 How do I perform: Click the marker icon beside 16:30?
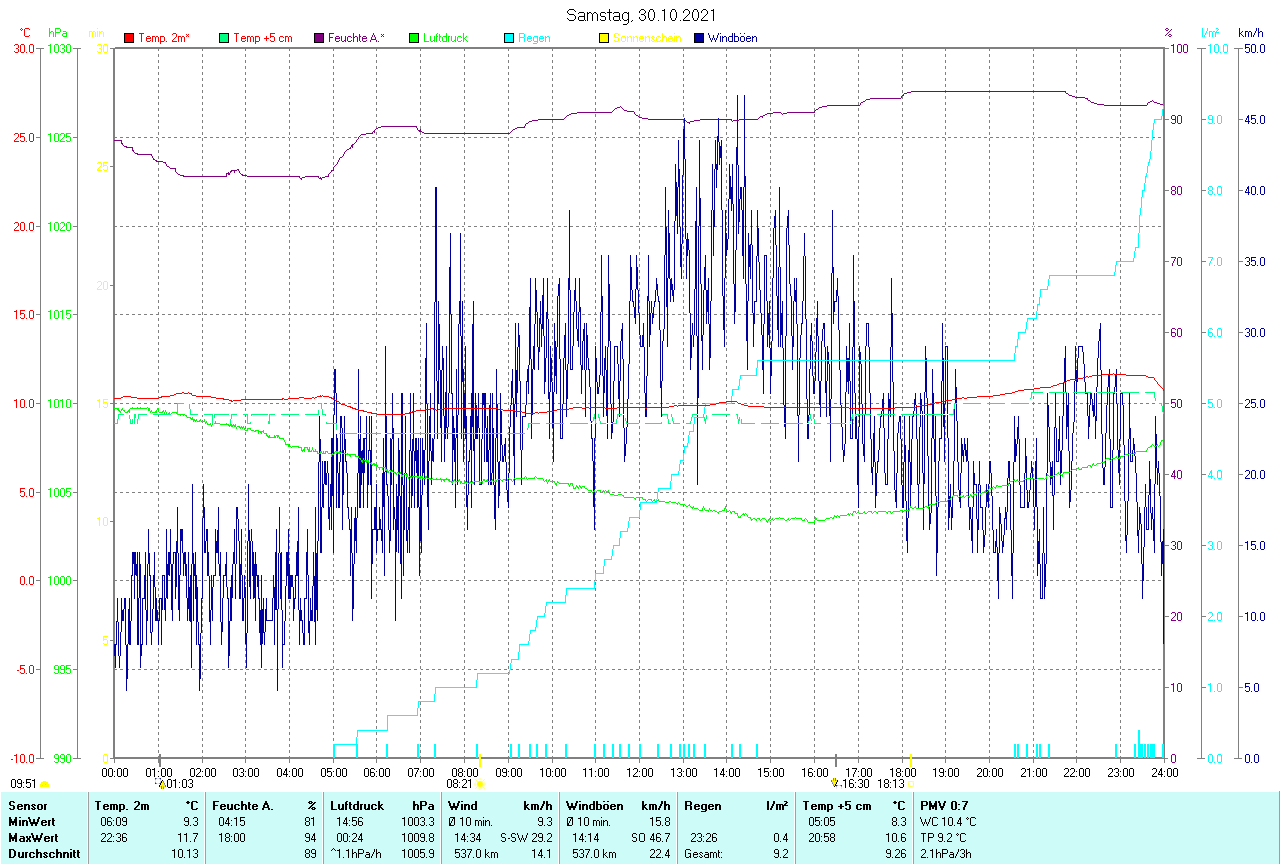tap(835, 784)
